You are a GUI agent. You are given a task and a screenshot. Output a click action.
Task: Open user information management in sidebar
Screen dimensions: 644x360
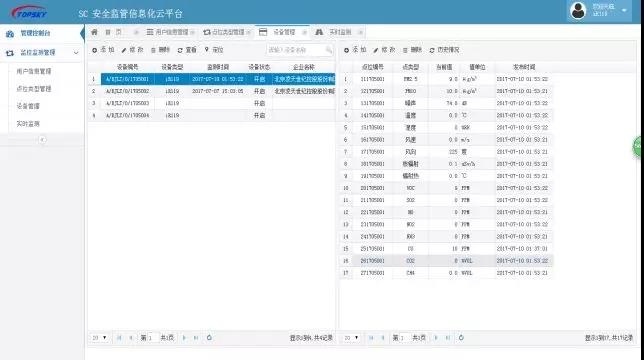[34, 71]
